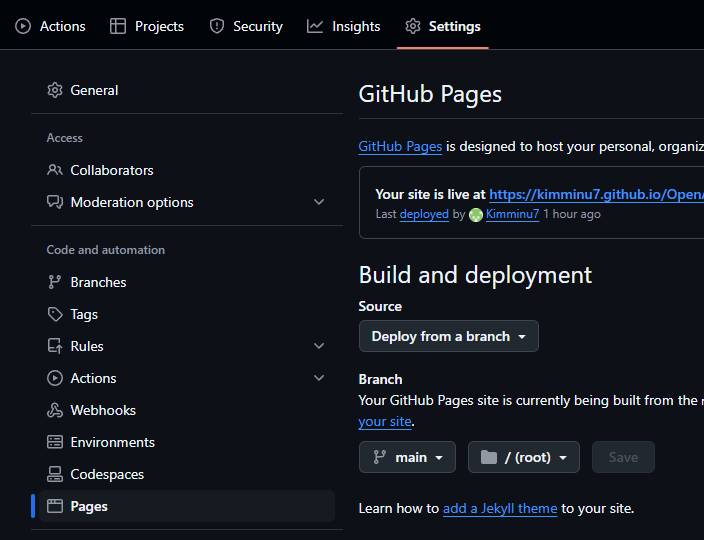Open Kimminu7 user profile link

(x=512, y=214)
